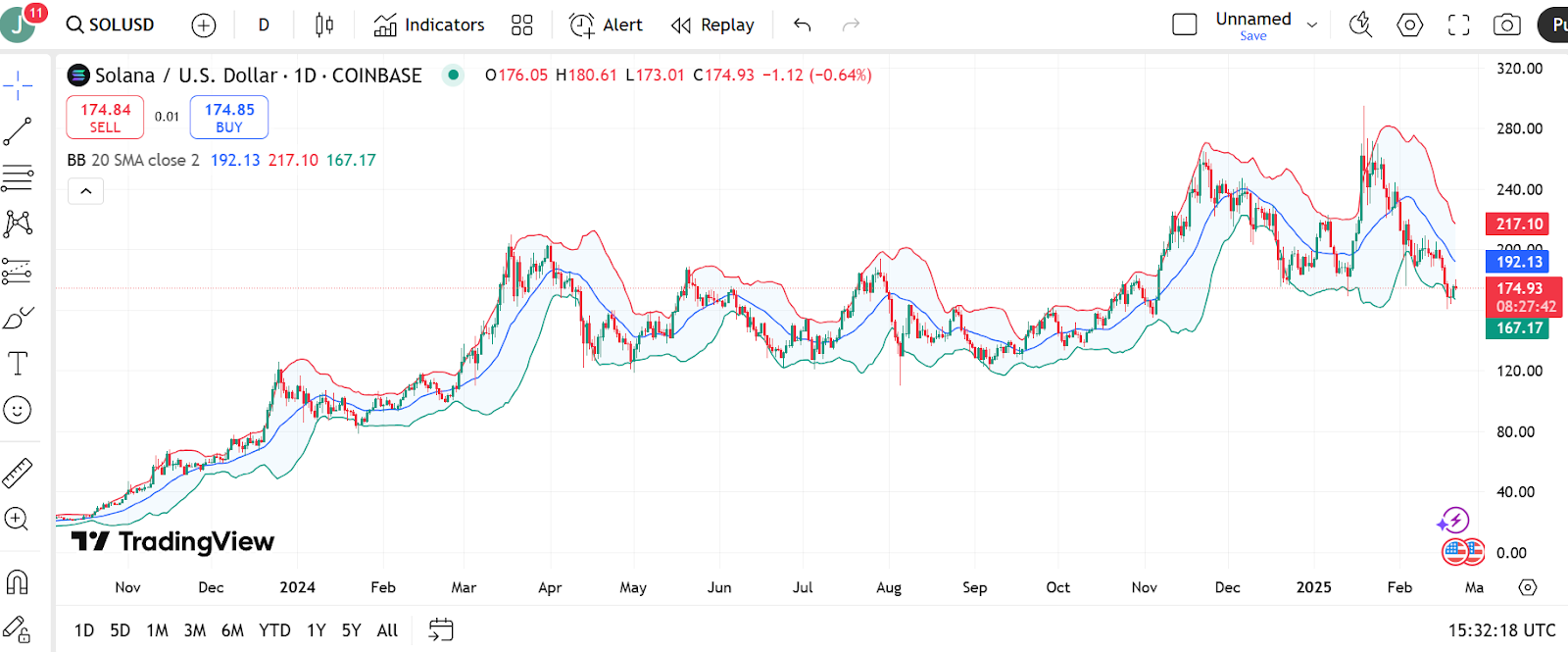Image resolution: width=1568 pixels, height=652 pixels.
Task: Enter fullscreen mode
Action: point(1458,25)
